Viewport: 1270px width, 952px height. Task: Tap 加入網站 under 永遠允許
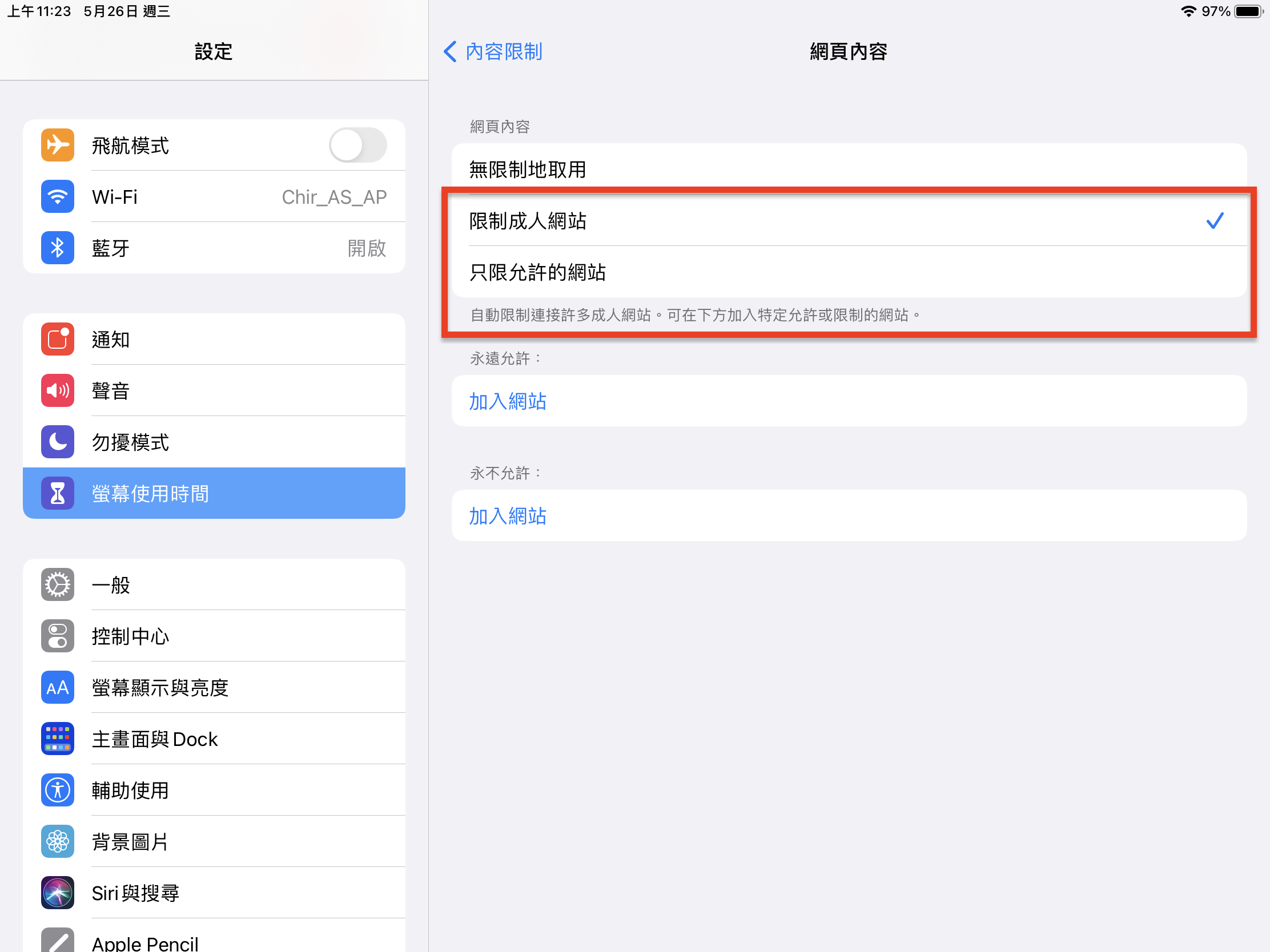pyautogui.click(x=508, y=401)
